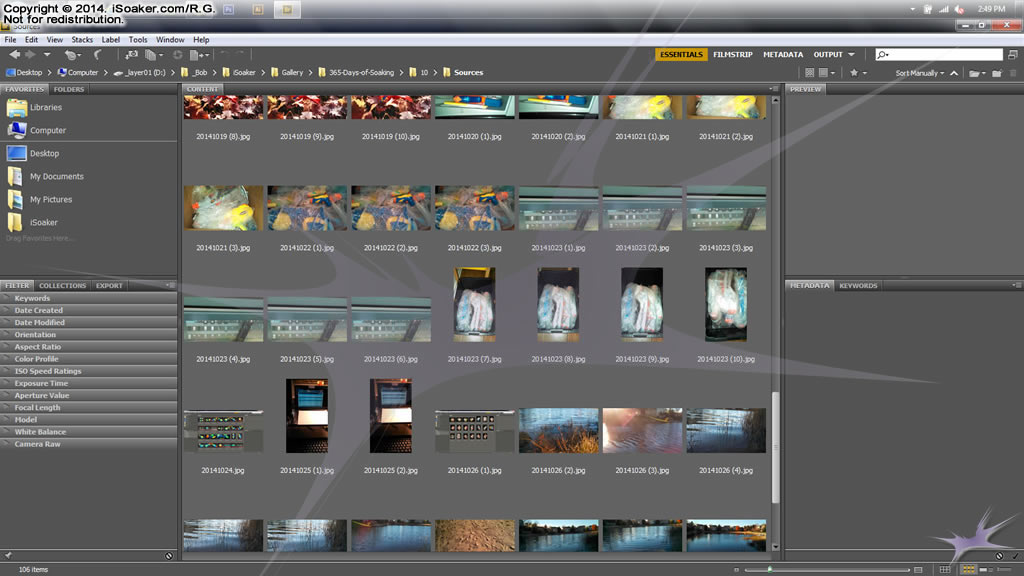Viewport: 1024px width, 576px height.
Task: Open the recent folders icon
Action: tap(977, 73)
